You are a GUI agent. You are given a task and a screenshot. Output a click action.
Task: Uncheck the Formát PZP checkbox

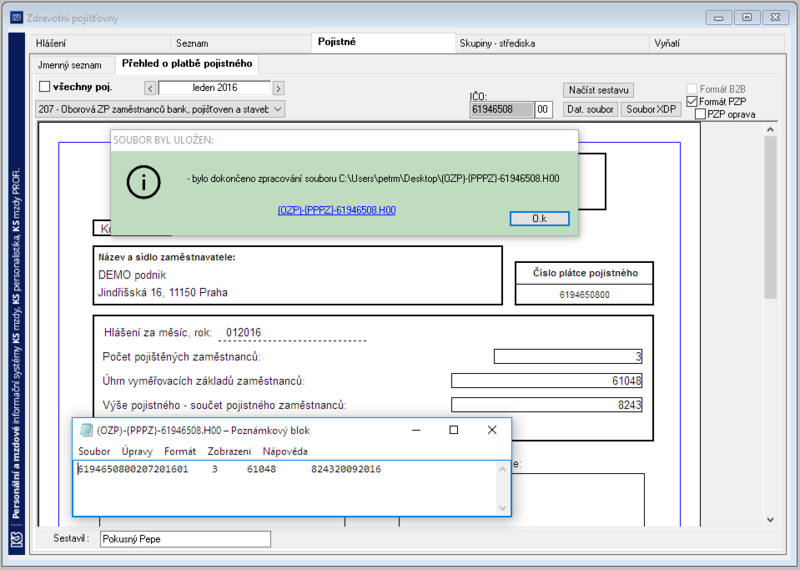(692, 102)
